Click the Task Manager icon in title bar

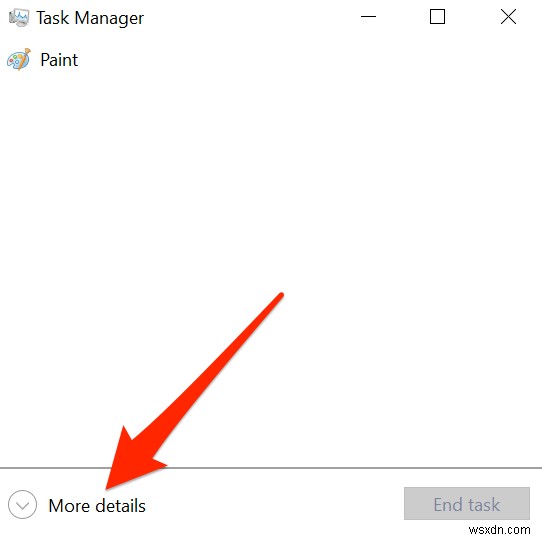[x=19, y=18]
